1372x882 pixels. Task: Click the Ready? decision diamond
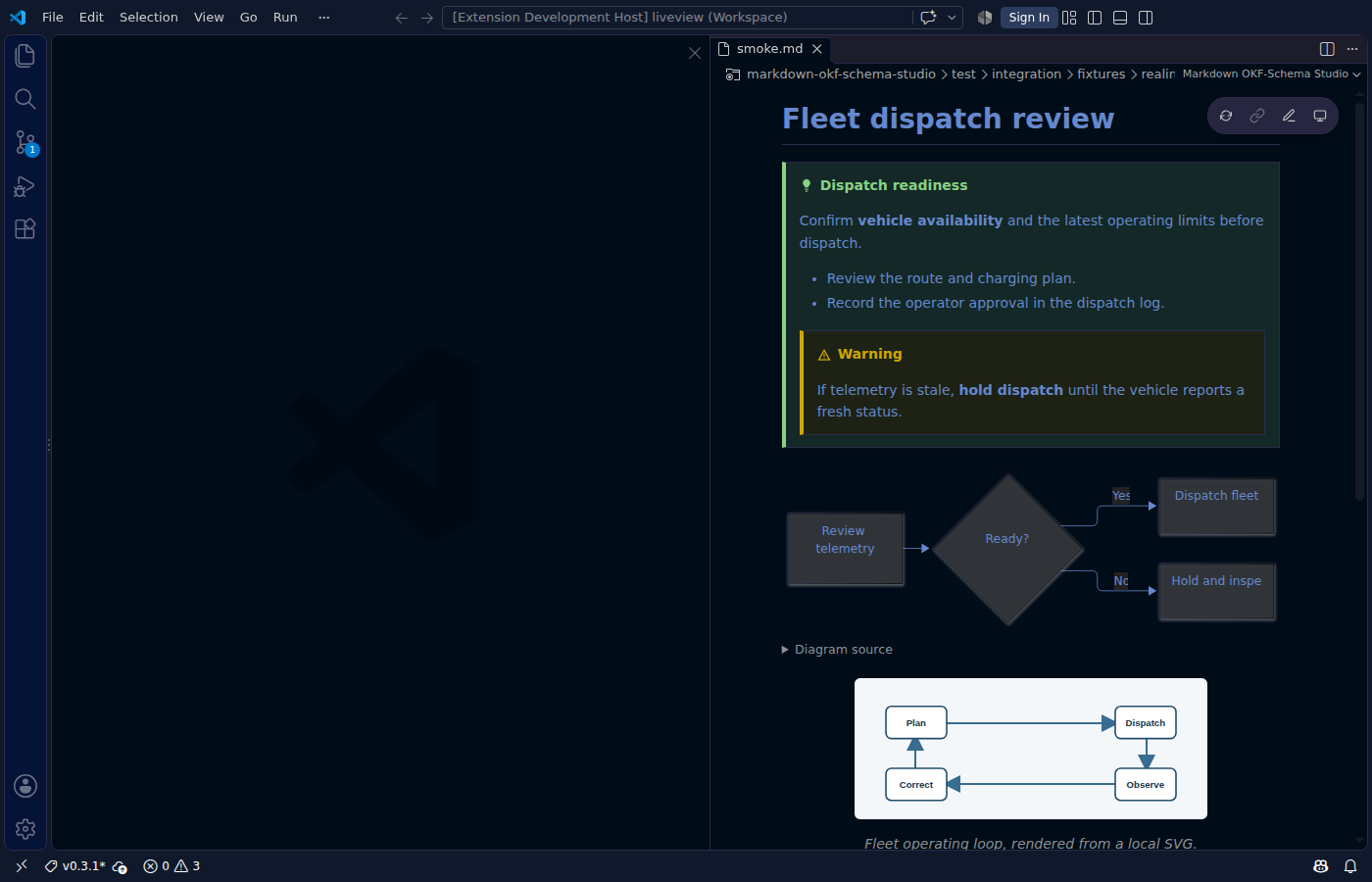point(1007,550)
